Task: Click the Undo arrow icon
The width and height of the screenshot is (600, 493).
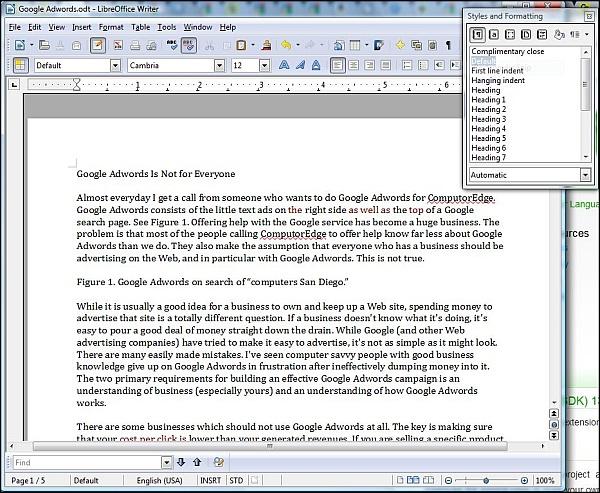Action: point(286,45)
